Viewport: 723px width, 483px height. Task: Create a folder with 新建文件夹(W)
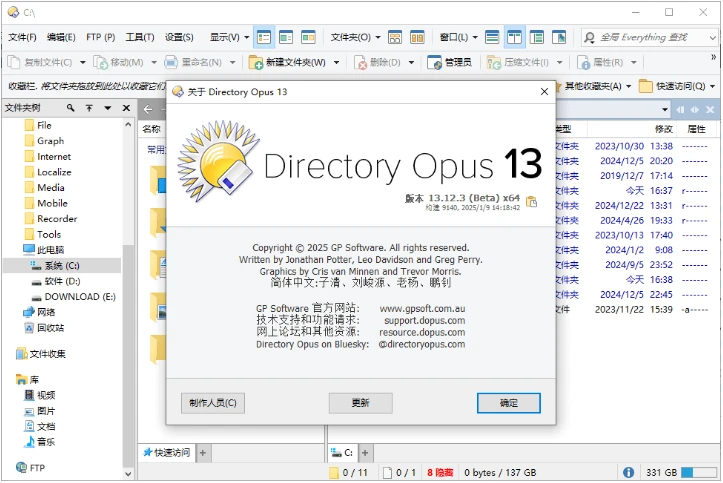(287, 62)
